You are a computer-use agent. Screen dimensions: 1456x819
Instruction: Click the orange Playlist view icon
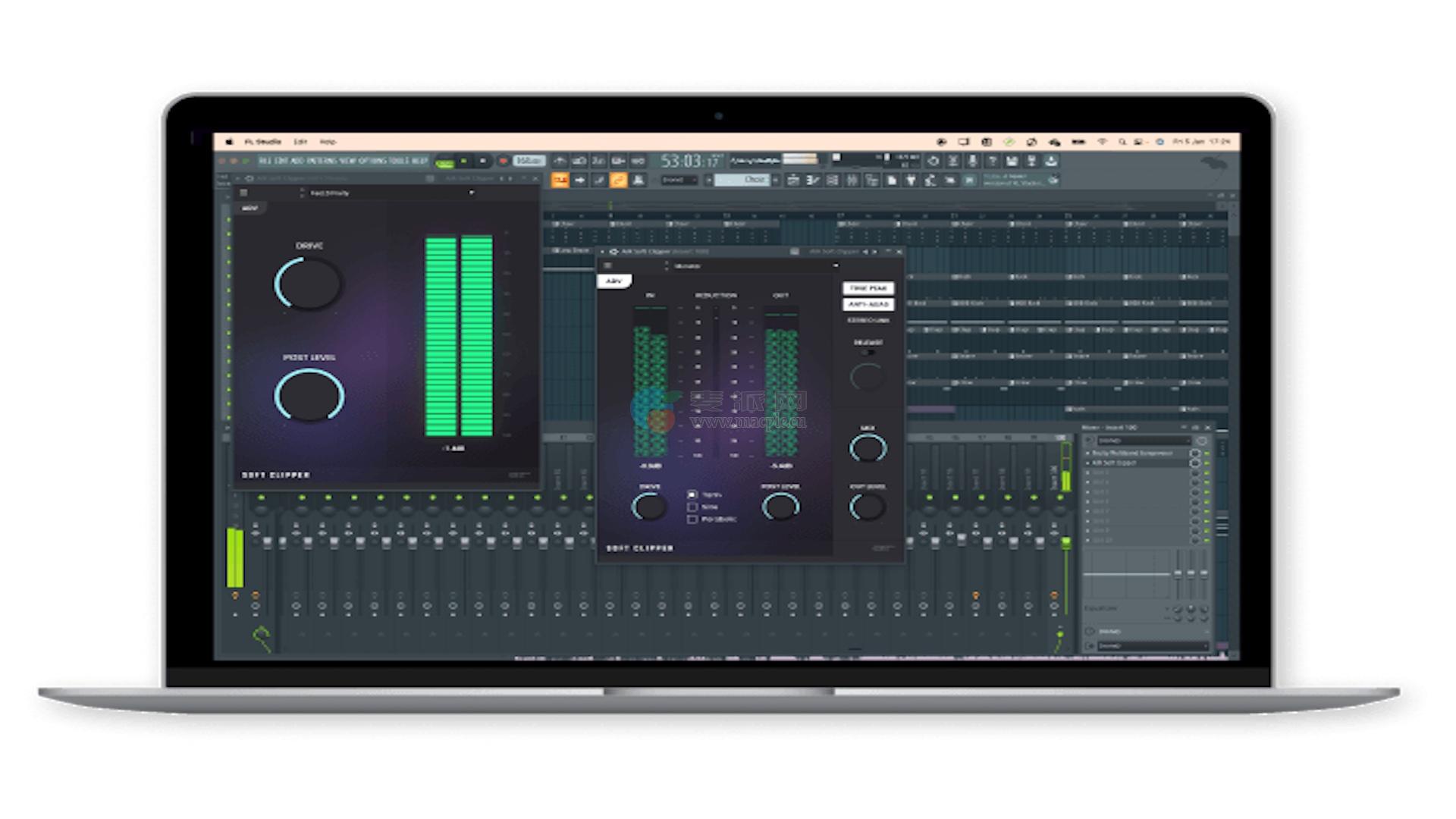tap(560, 180)
